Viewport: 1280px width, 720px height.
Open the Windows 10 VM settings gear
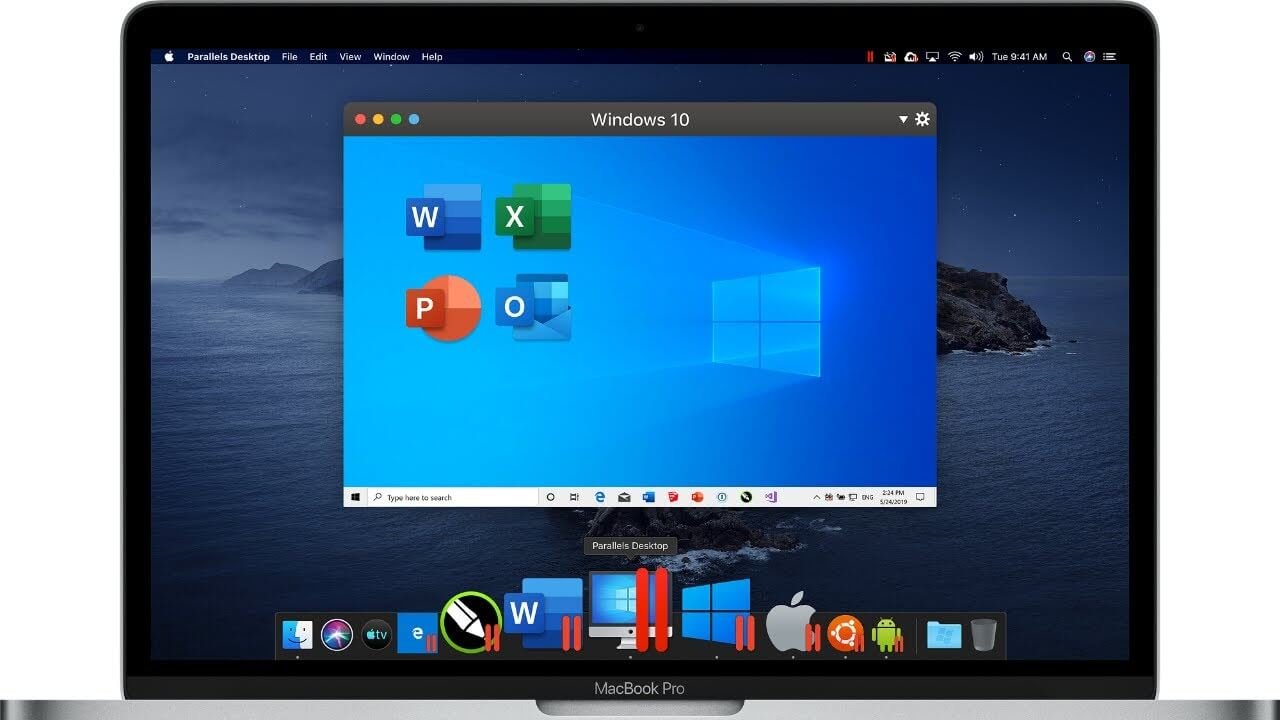click(x=922, y=119)
